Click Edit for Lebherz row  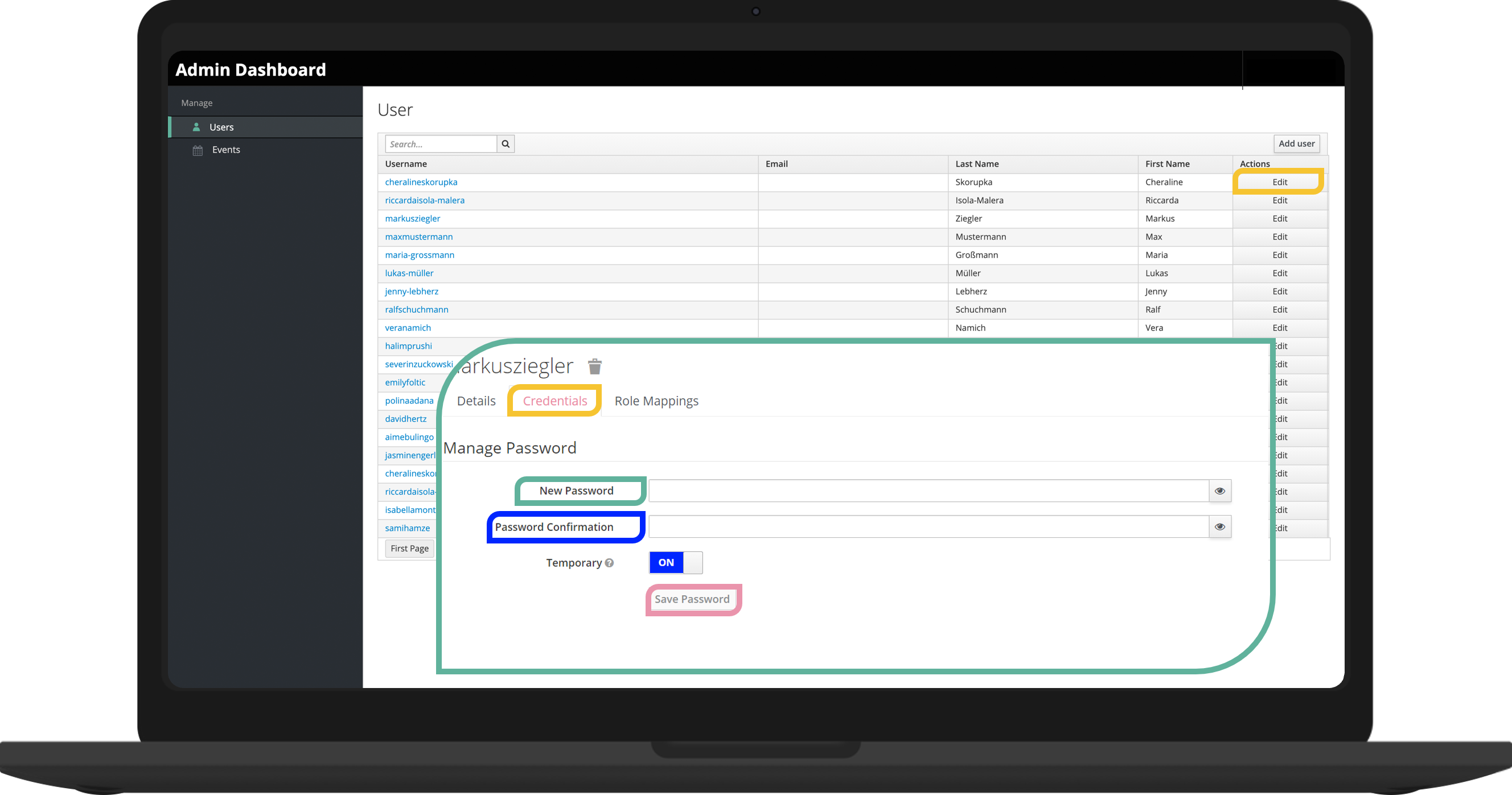pos(1280,291)
